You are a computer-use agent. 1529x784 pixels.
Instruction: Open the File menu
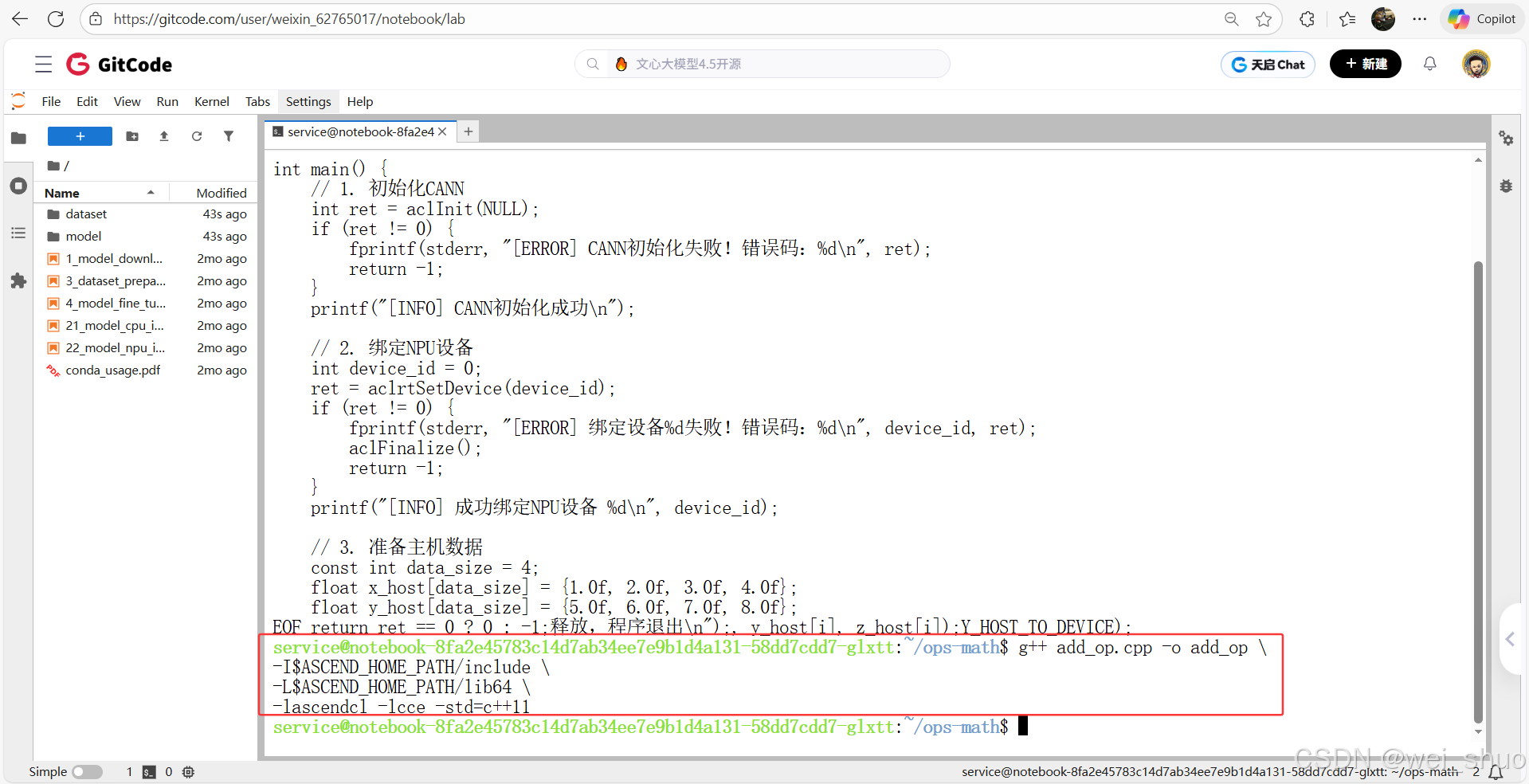pos(51,101)
